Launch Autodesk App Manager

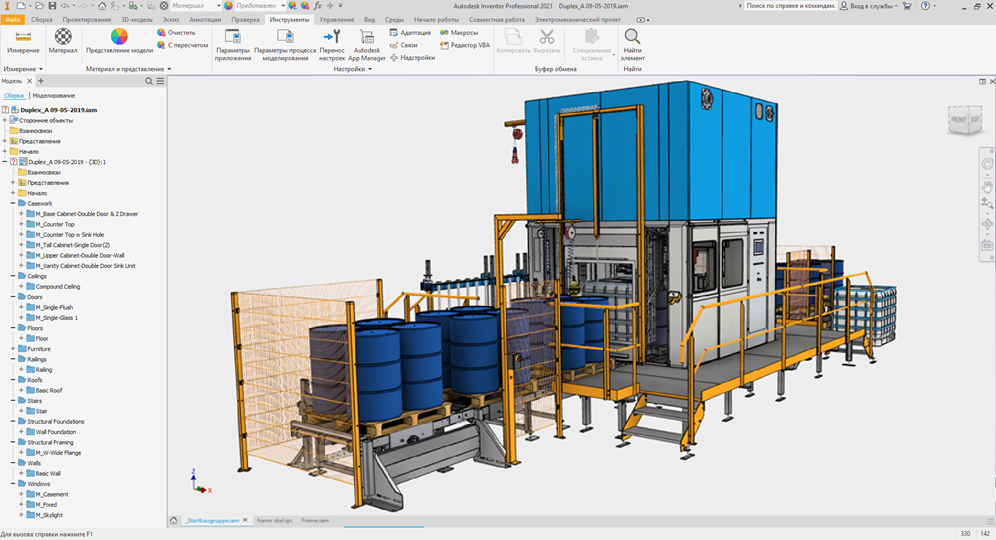coord(367,38)
